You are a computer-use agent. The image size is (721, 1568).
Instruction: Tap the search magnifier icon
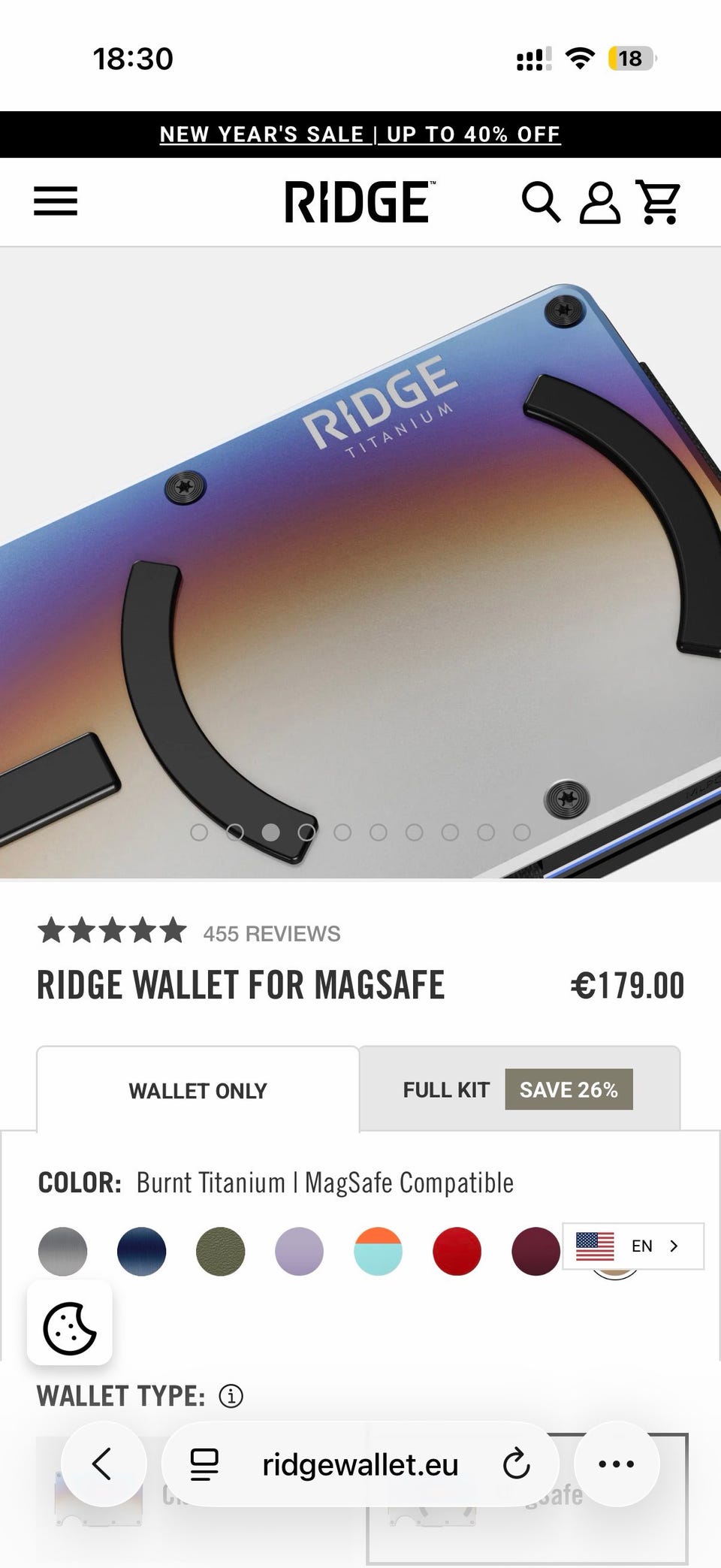click(x=541, y=202)
